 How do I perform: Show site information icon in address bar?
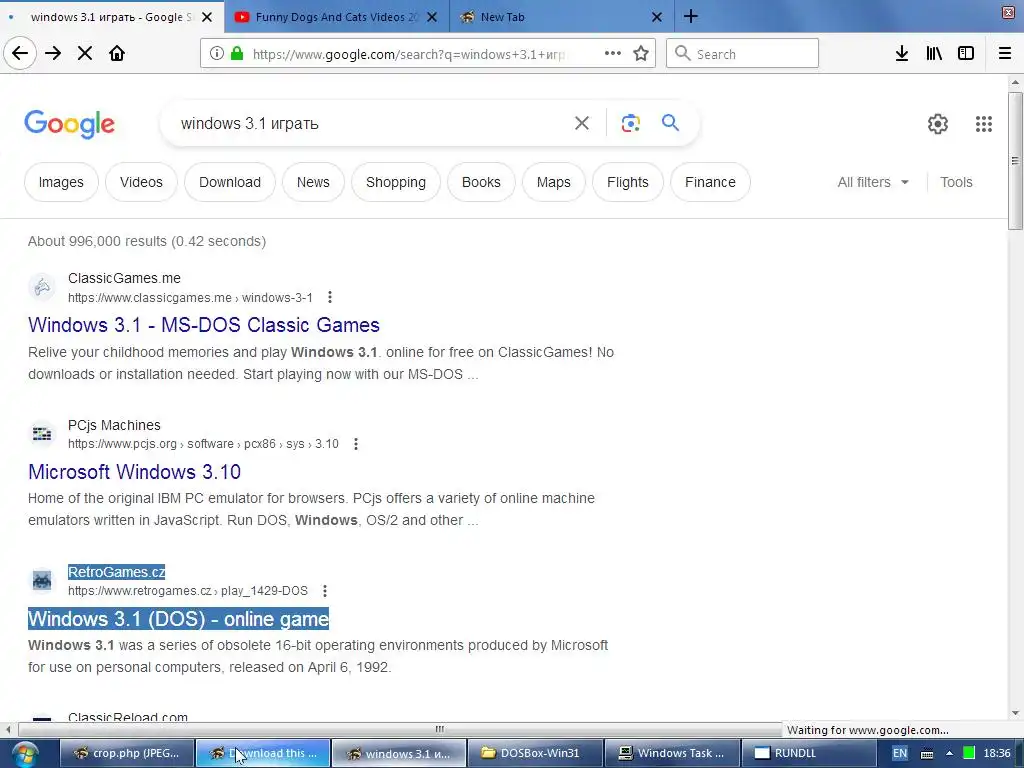pos(217,54)
